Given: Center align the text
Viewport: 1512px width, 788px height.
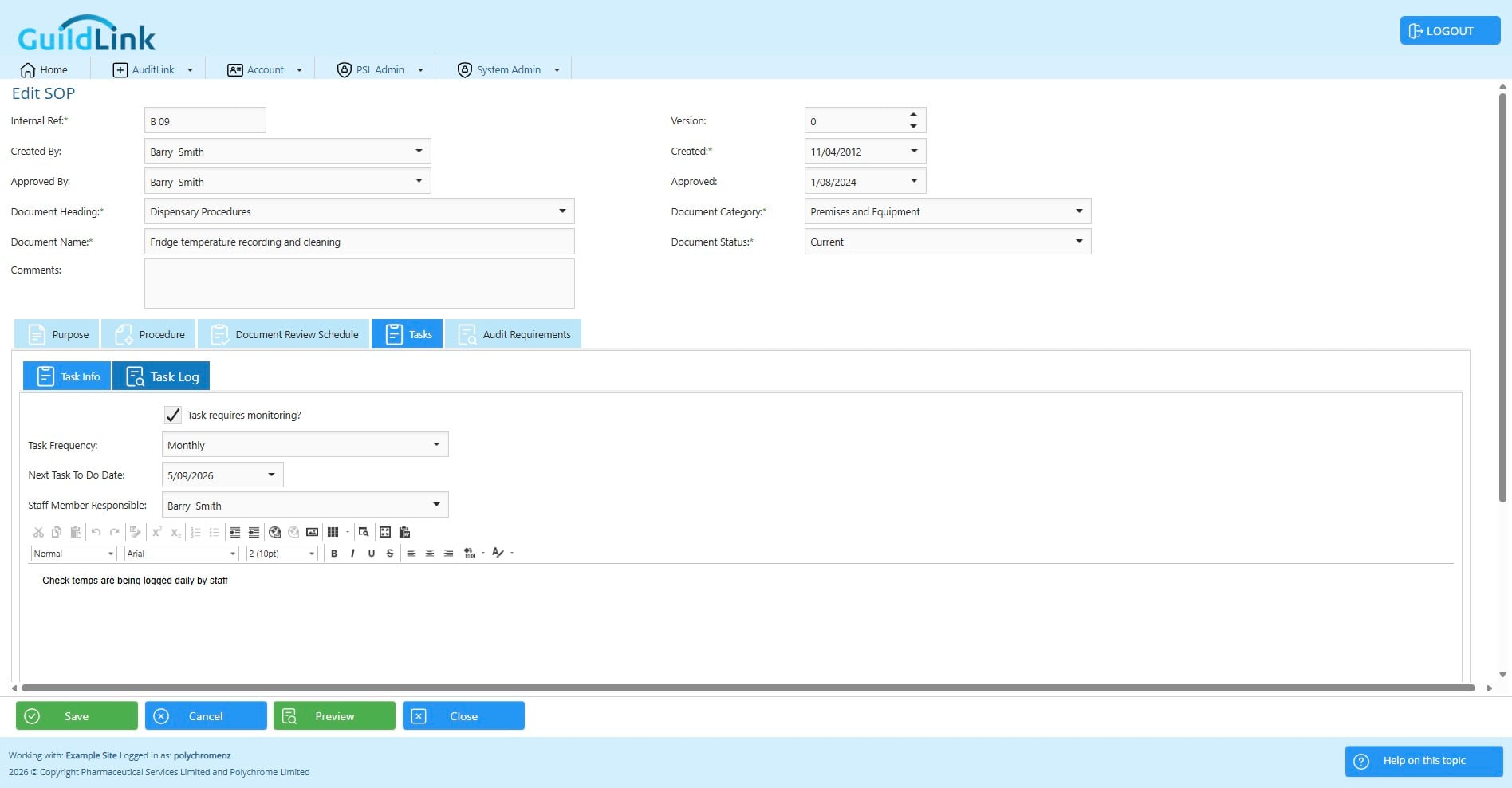Looking at the screenshot, I should pos(430,553).
